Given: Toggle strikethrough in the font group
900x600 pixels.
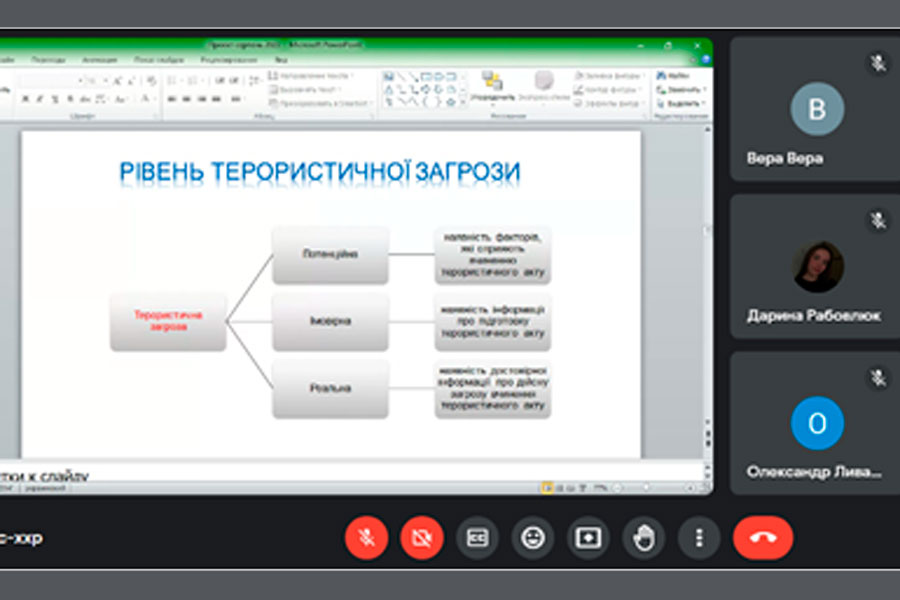Looking at the screenshot, I should [x=84, y=99].
